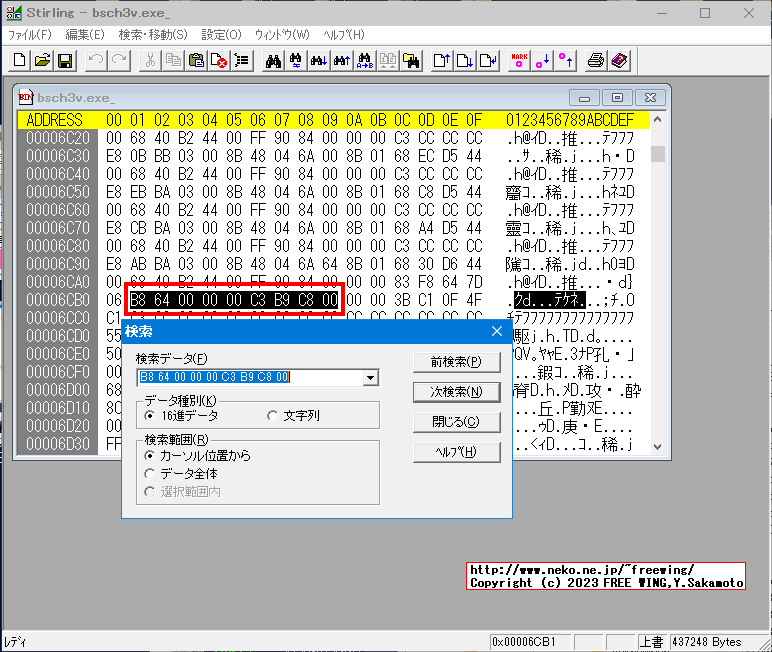The image size is (772, 652).
Task: Open the 編集(E) menu
Action: (85, 35)
